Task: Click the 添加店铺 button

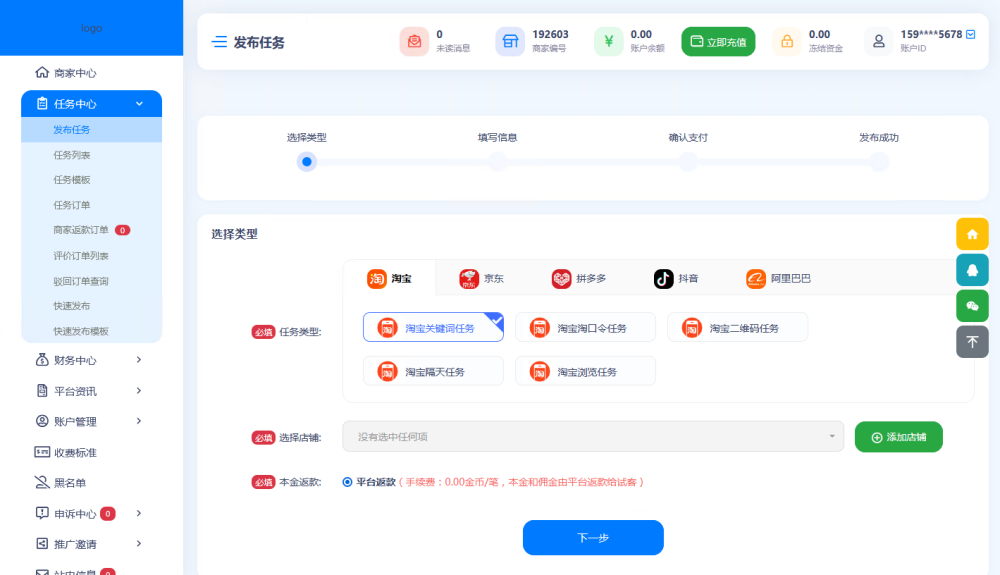Action: click(x=899, y=437)
